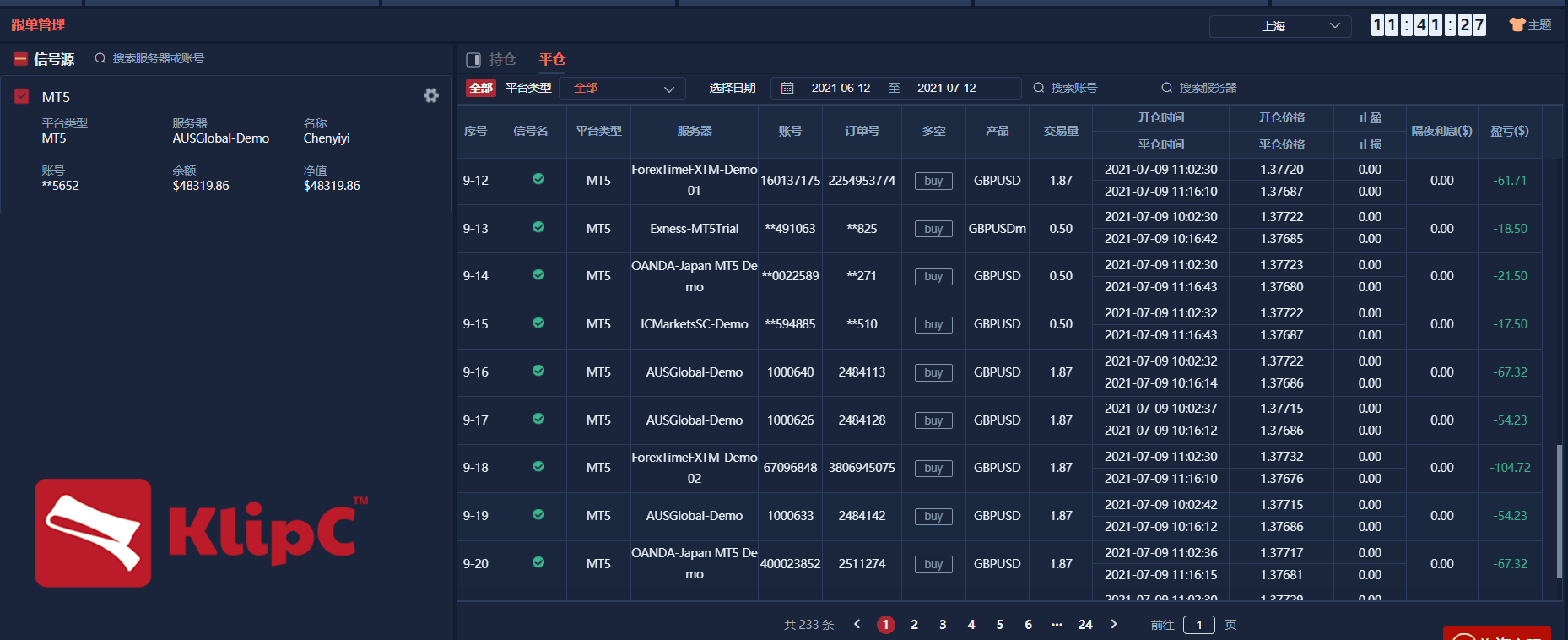The image size is (1568, 640).
Task: Select page 1 in pagination
Action: [885, 625]
